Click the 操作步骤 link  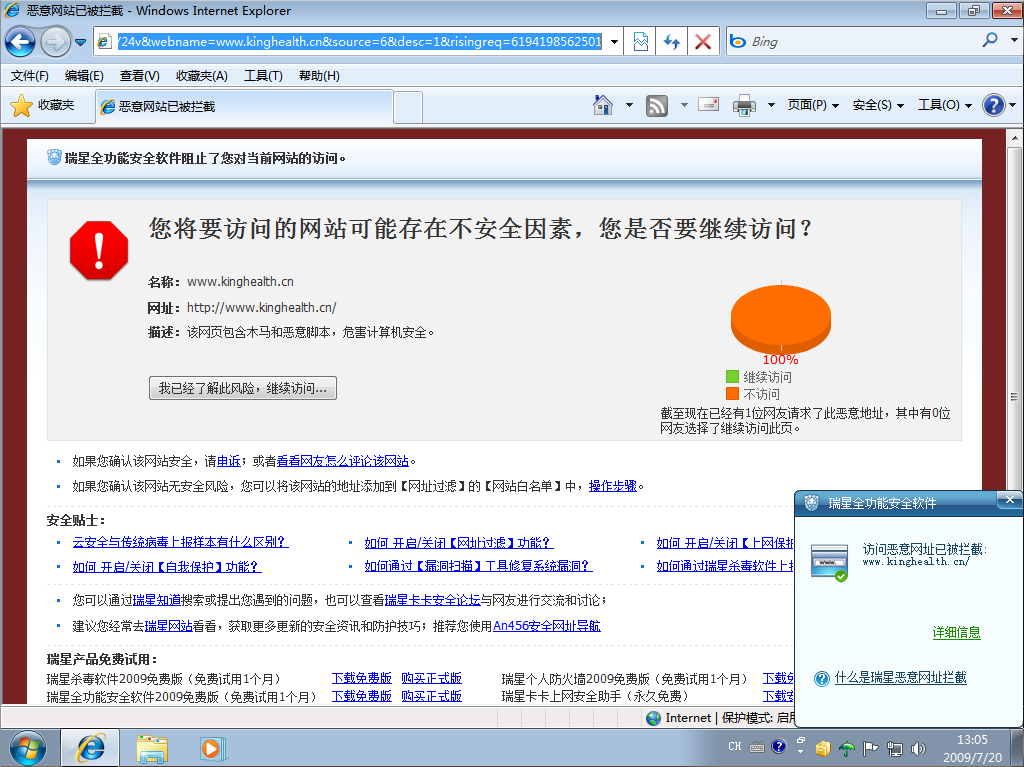[x=613, y=486]
